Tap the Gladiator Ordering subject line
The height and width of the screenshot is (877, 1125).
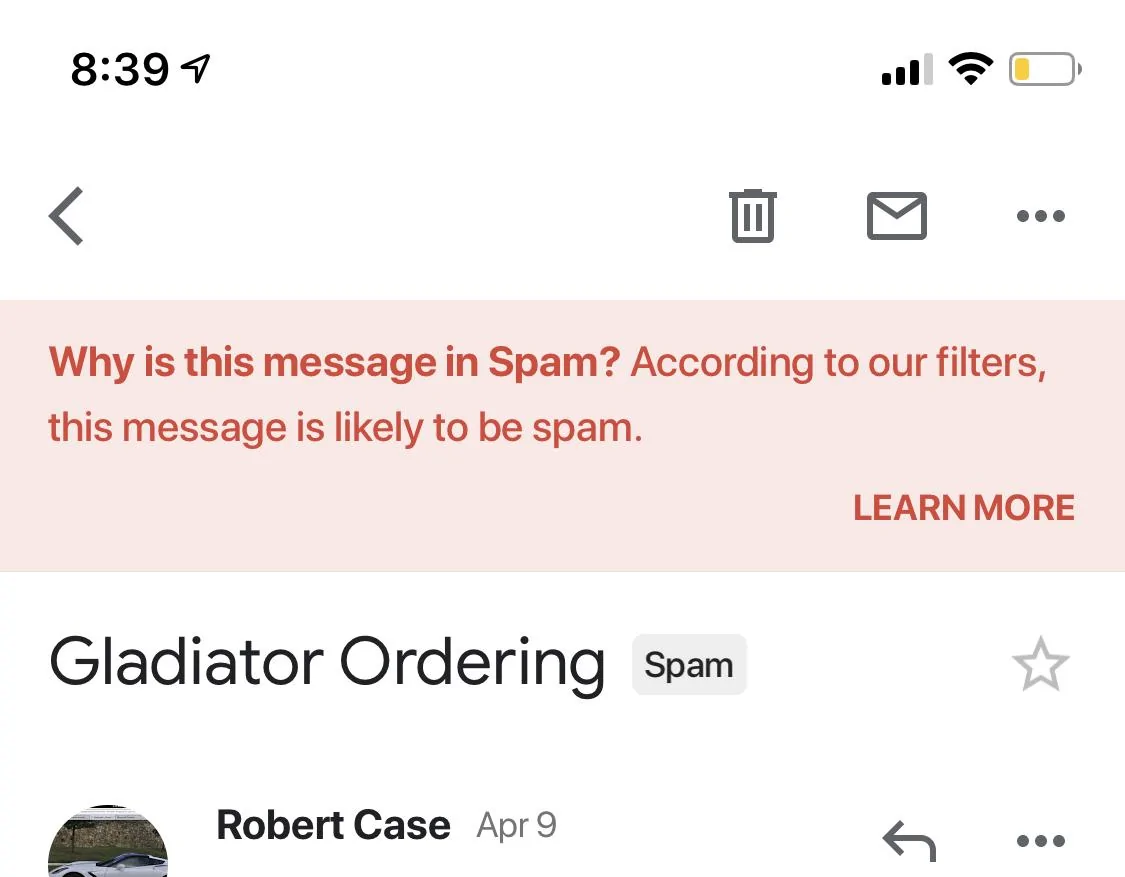pyautogui.click(x=327, y=663)
